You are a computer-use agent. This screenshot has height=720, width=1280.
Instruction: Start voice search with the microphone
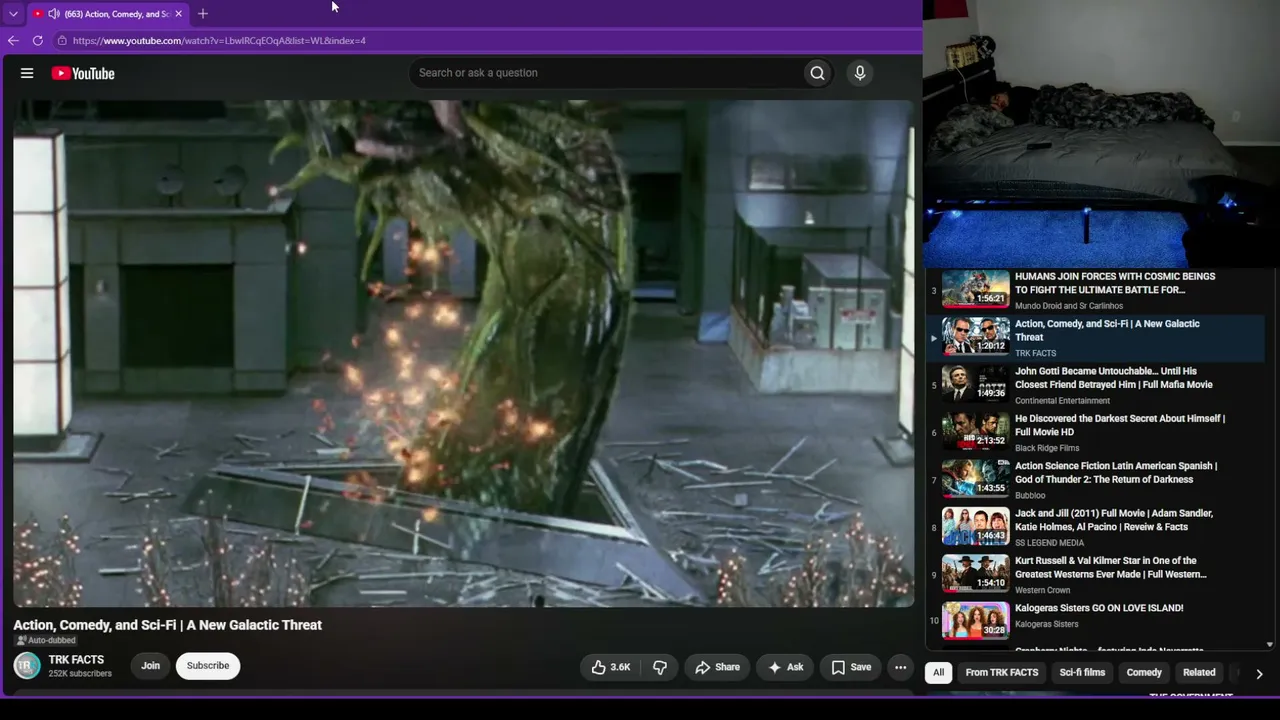click(x=859, y=73)
